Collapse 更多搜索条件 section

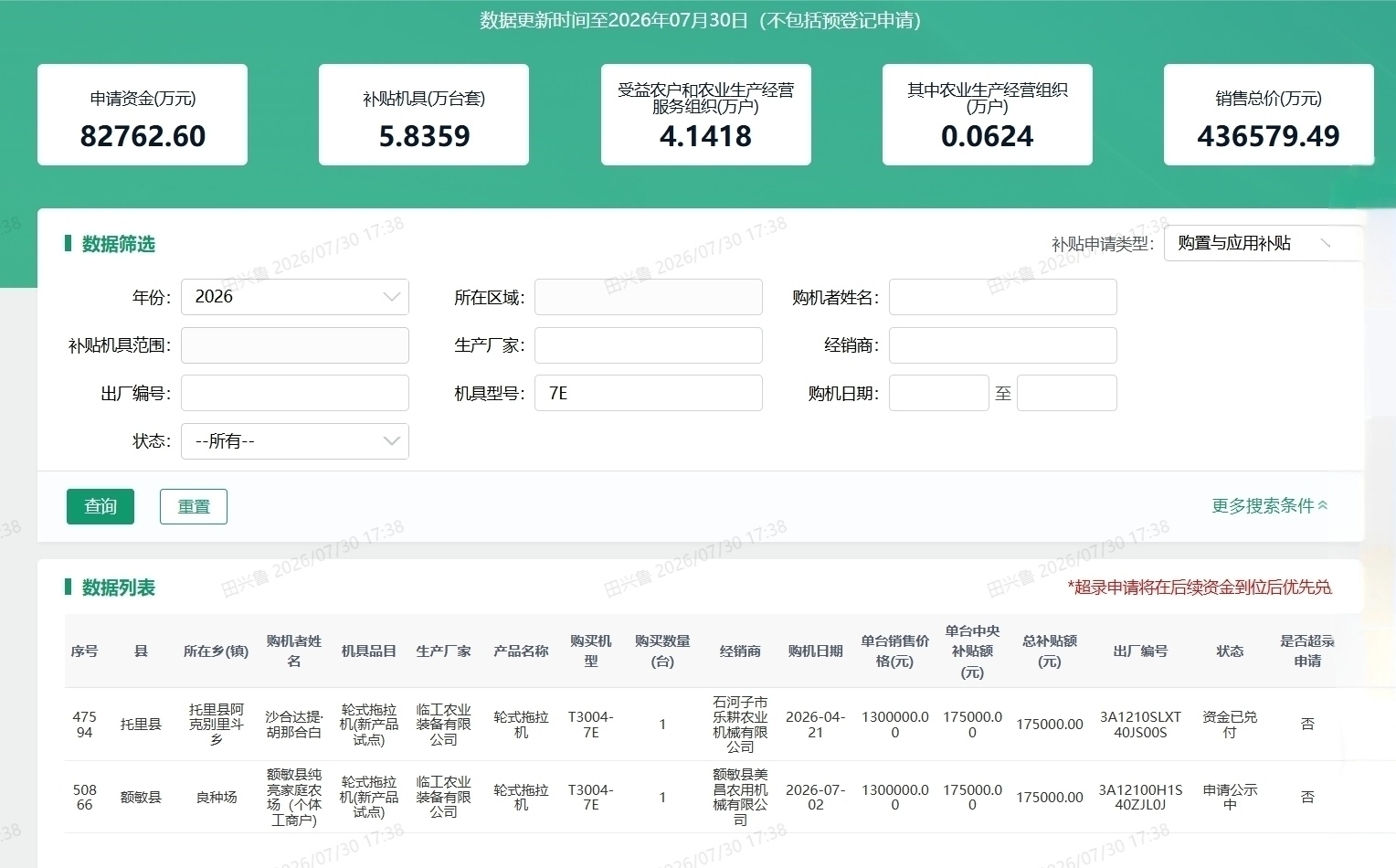pos(1270,505)
